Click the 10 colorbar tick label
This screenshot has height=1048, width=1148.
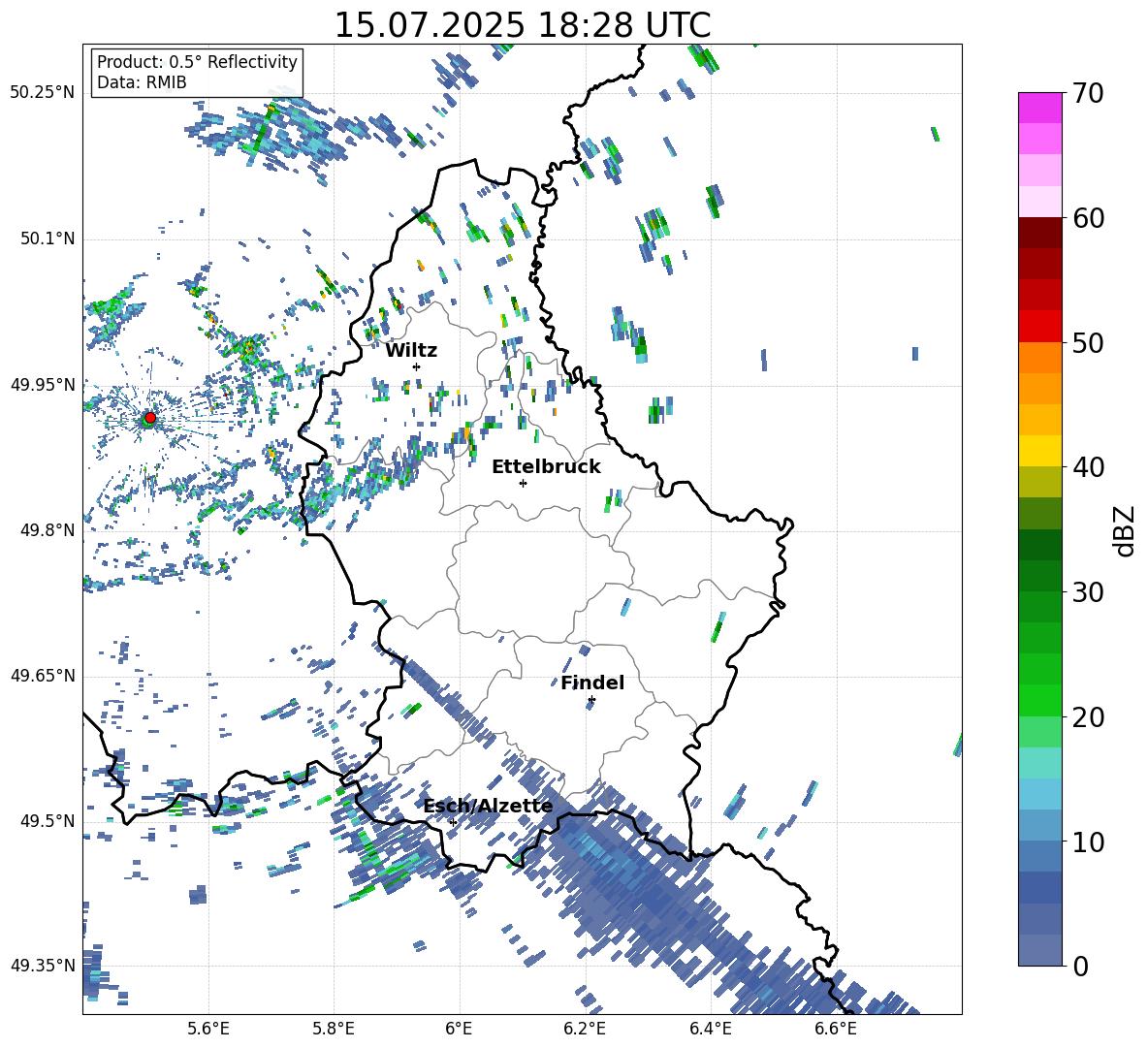coord(1088,842)
